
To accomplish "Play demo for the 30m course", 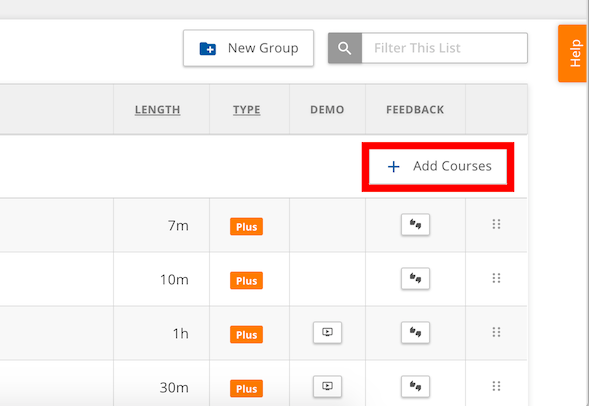I will 327,386.
